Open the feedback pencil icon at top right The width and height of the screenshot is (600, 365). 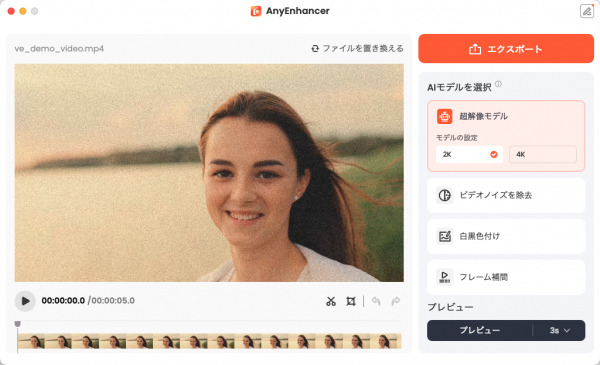click(587, 11)
